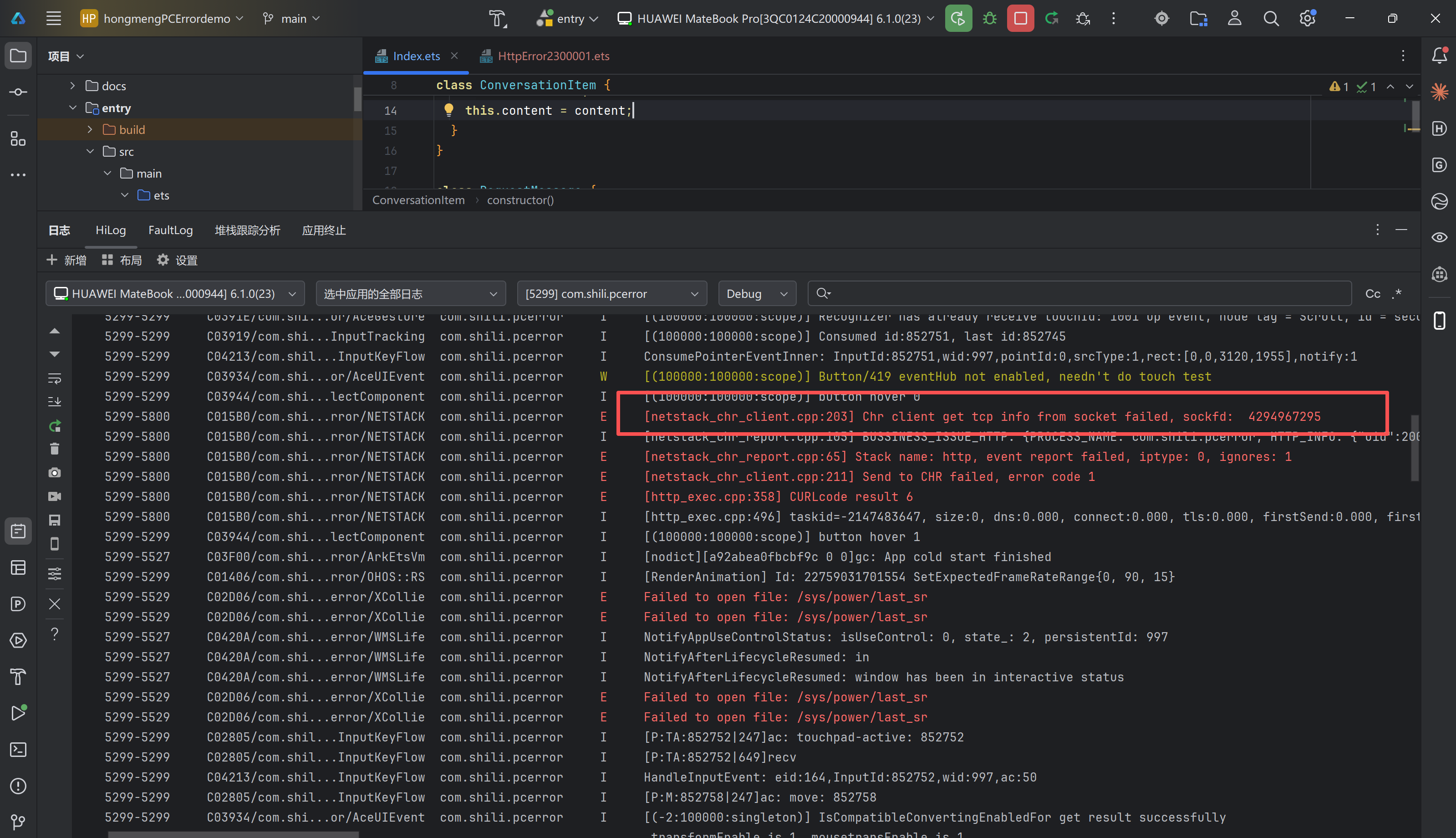
Task: Focus the log search input field
Action: point(1079,294)
